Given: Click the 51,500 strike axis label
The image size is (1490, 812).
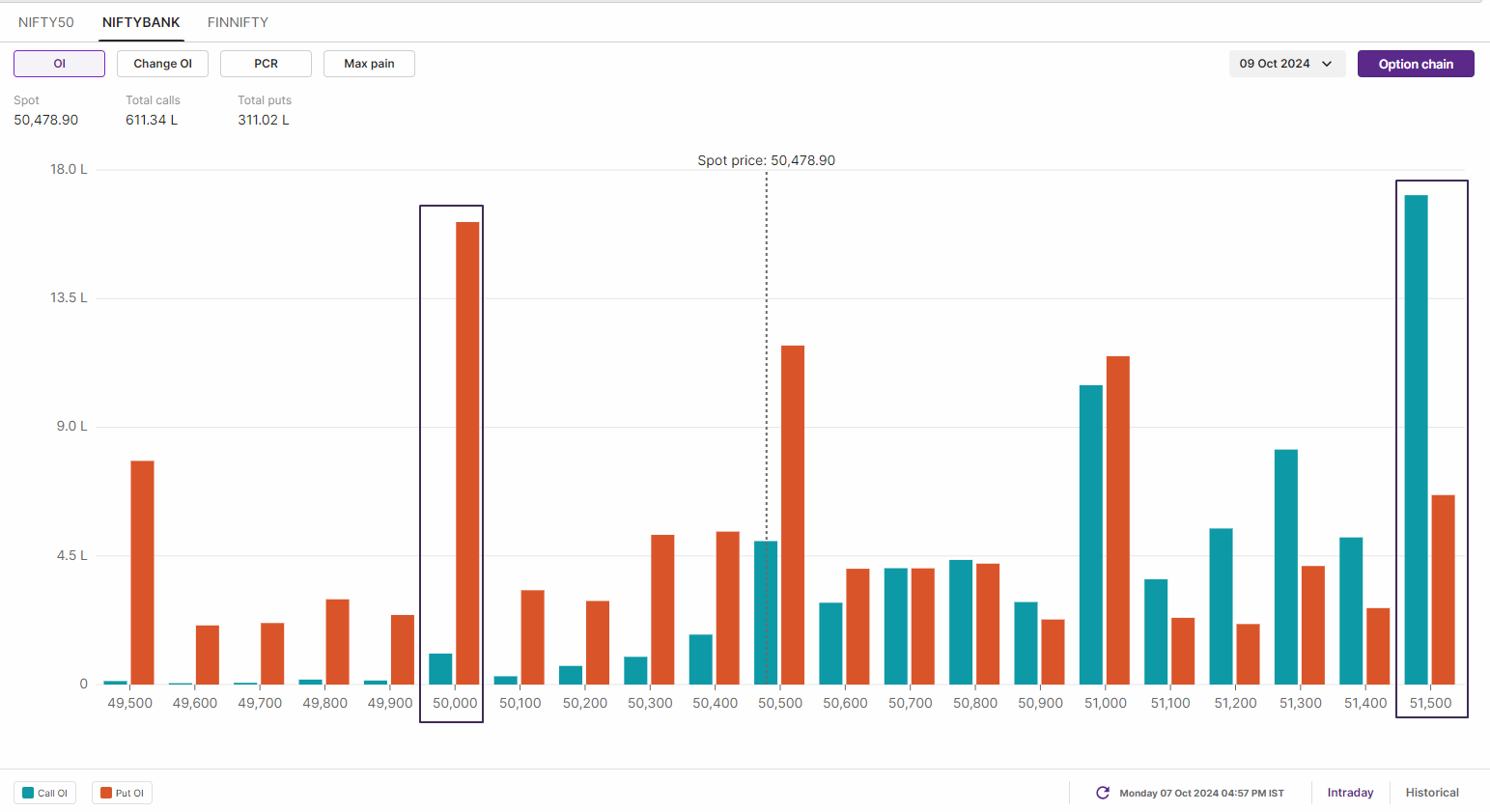Looking at the screenshot, I should (x=1430, y=703).
